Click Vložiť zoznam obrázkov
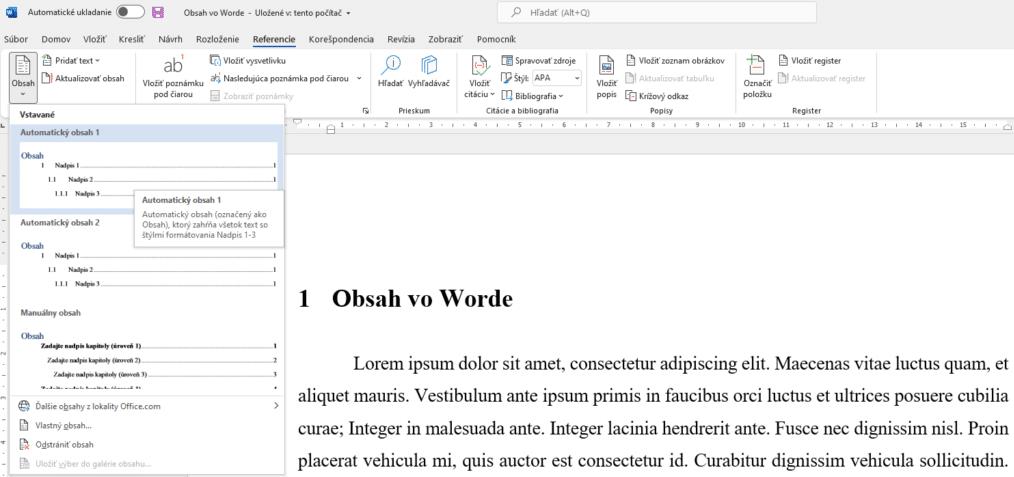1014x477 pixels. click(675, 61)
